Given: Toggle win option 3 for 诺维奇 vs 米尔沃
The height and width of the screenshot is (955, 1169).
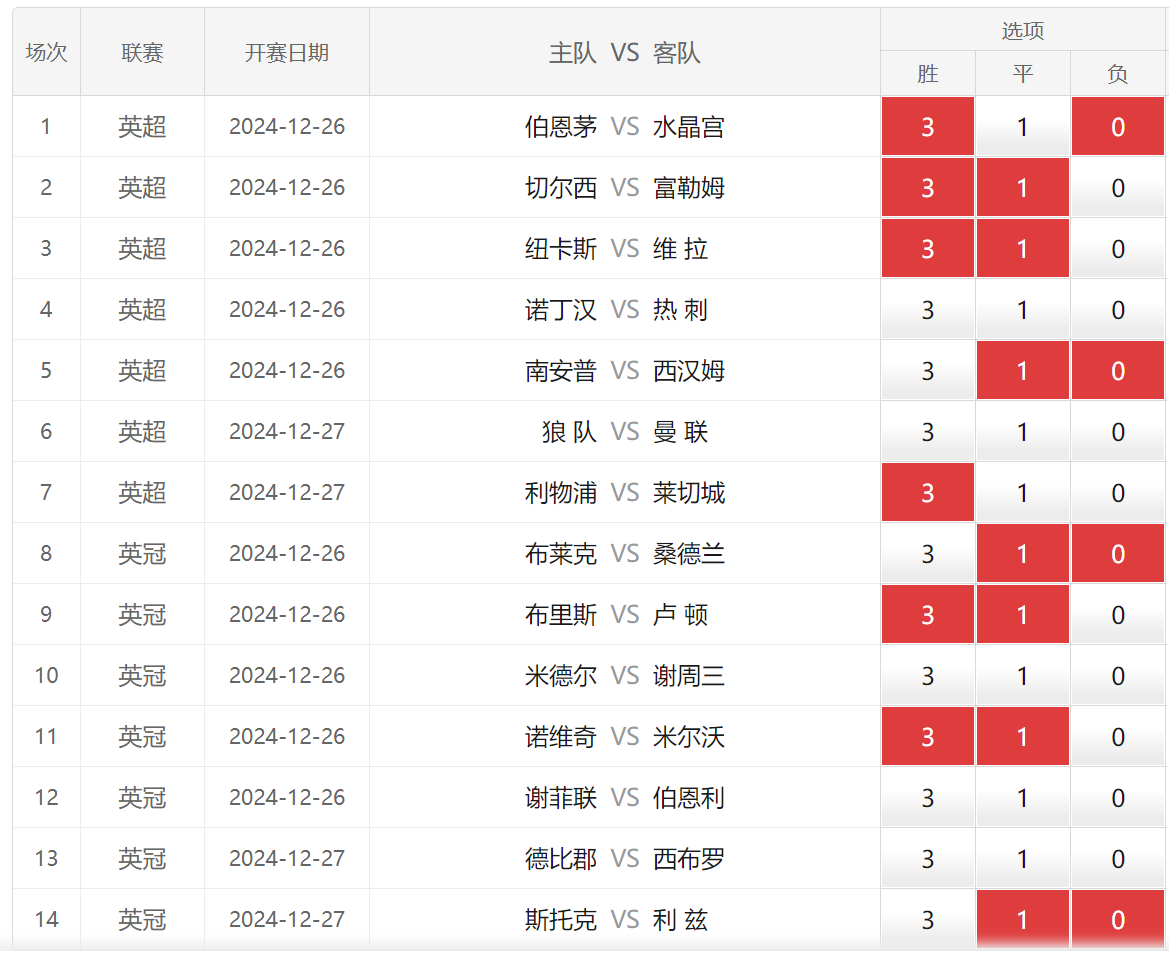Looking at the screenshot, I should pyautogui.click(x=927, y=737).
